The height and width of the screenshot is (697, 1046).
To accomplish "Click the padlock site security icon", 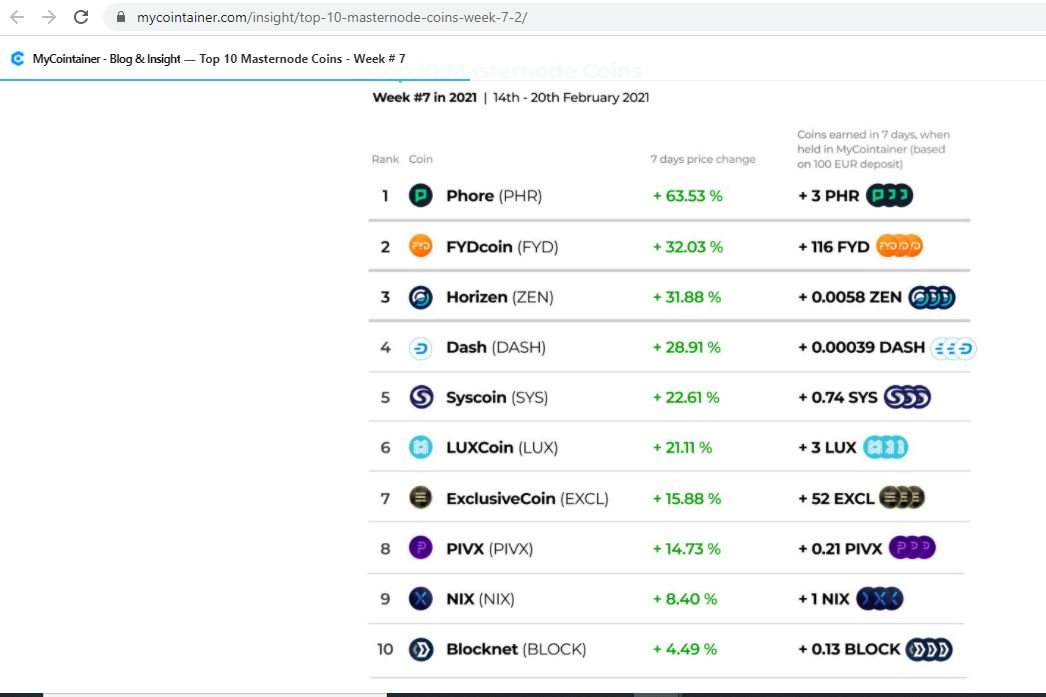I will (121, 17).
